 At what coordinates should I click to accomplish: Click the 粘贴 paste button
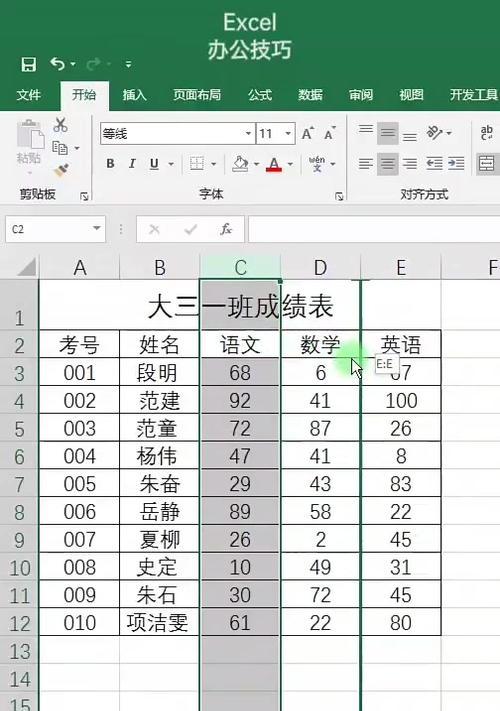[29, 147]
